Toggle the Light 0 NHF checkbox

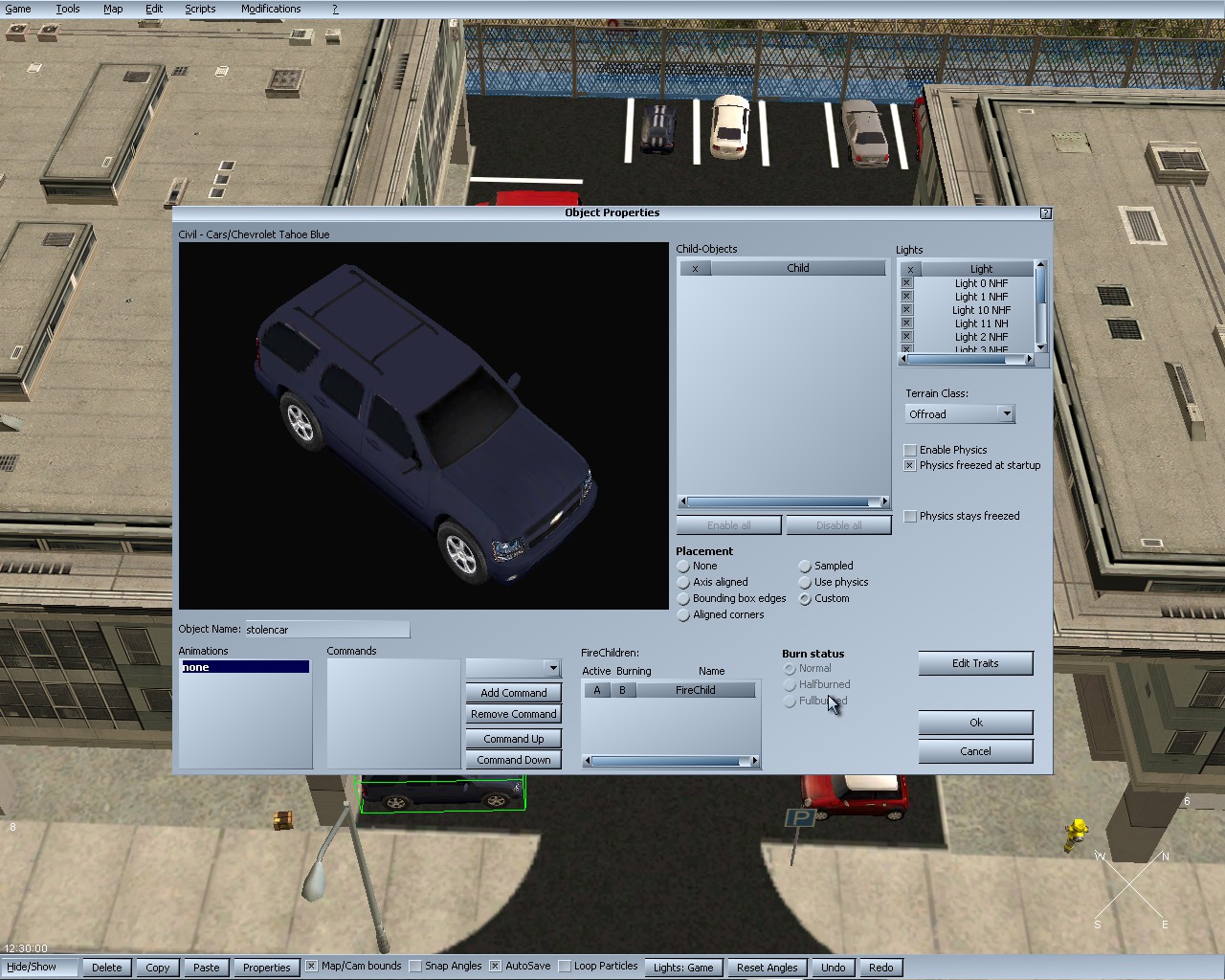pos(906,283)
